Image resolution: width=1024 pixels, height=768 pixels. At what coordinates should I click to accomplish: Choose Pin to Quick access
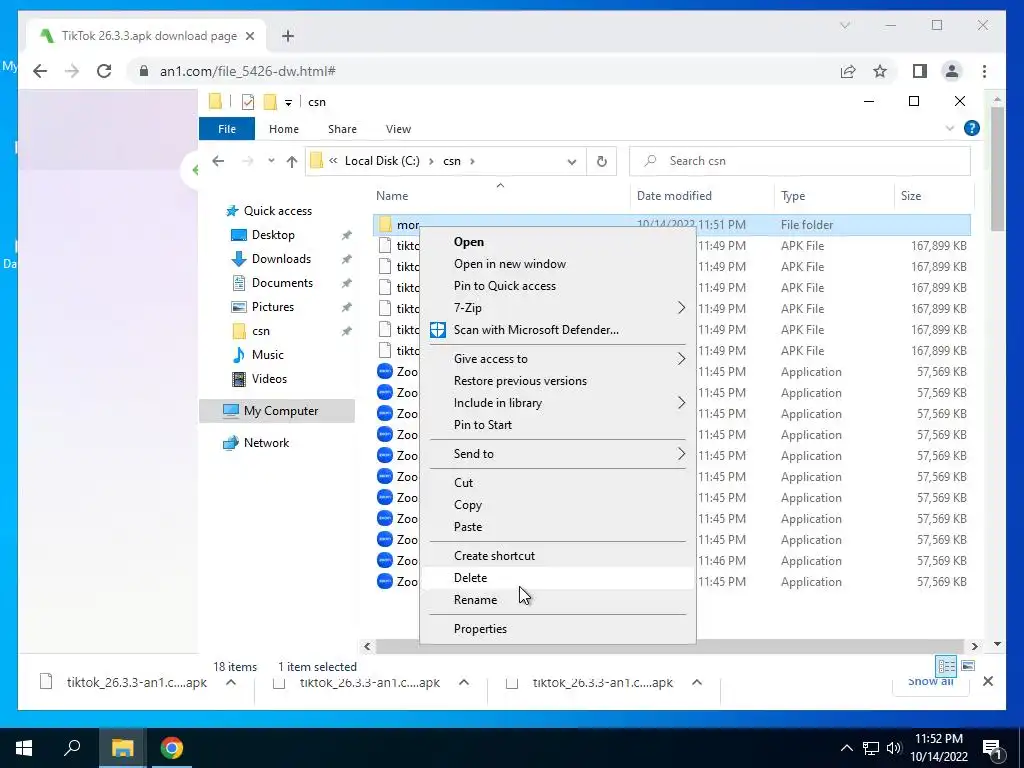point(504,285)
